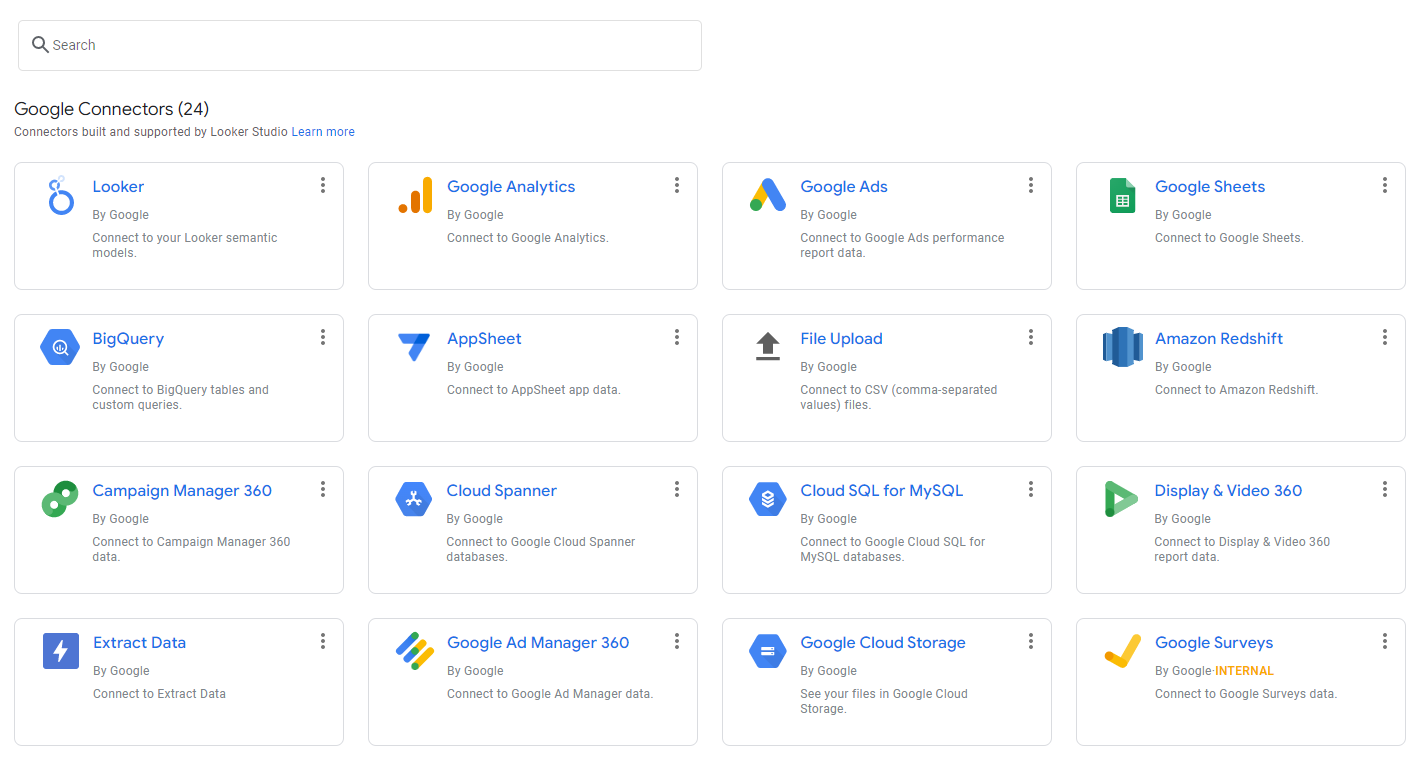
Task: Open the Display & Video 360 three-dot menu
Action: pos(1384,489)
